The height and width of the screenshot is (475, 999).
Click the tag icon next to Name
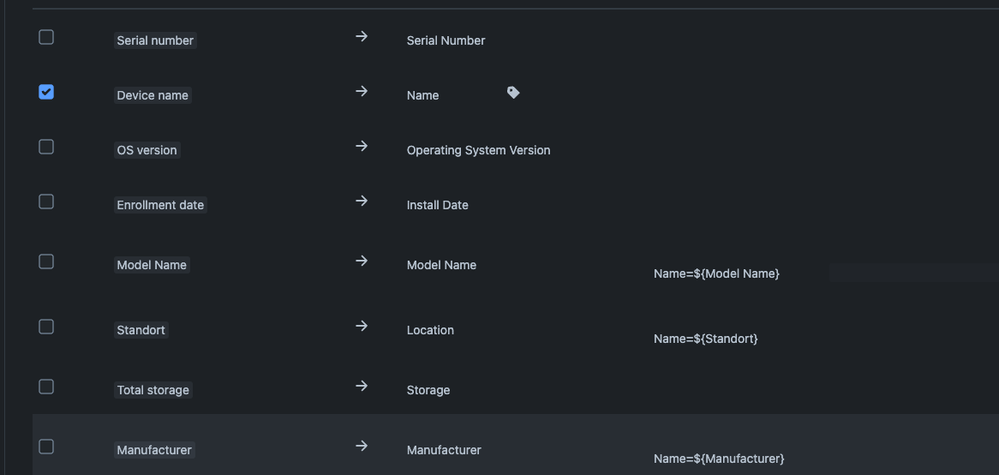coord(513,93)
